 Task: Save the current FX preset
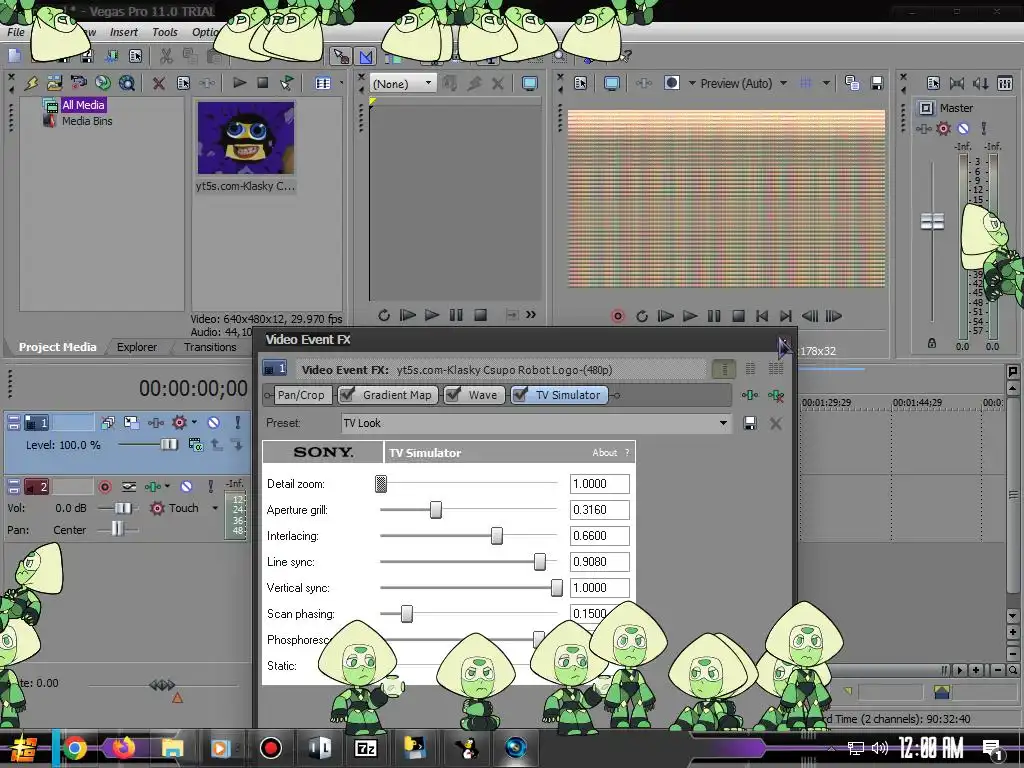coord(750,423)
